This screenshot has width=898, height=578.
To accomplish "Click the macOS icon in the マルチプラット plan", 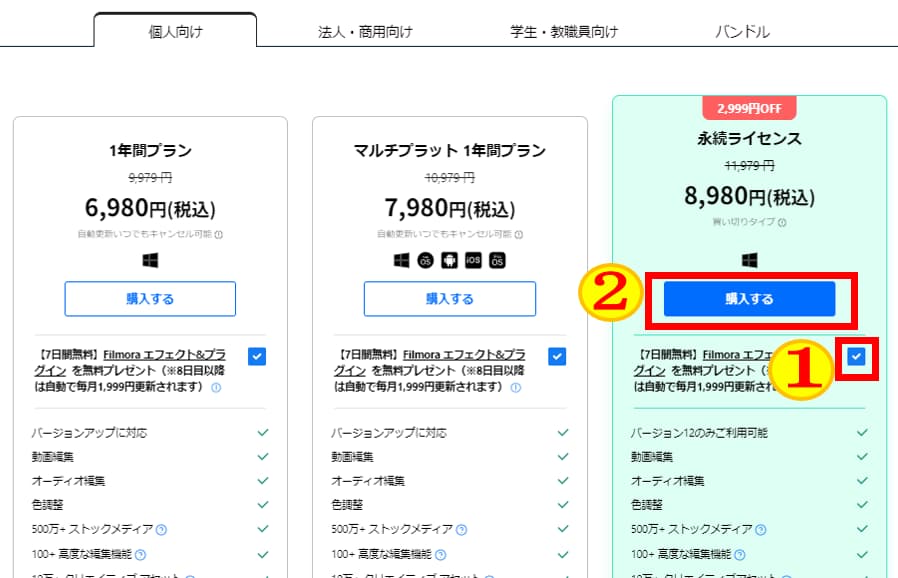I will (x=425, y=261).
